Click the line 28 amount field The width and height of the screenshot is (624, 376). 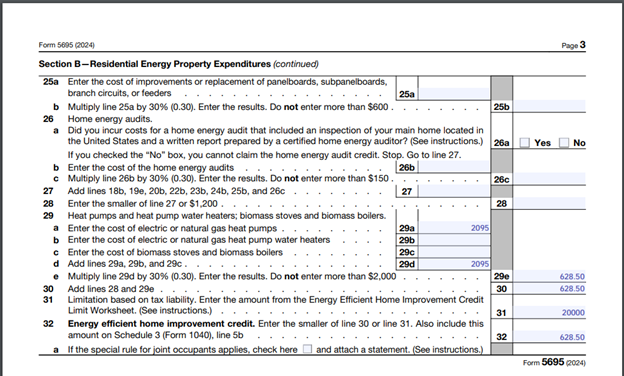click(550, 203)
